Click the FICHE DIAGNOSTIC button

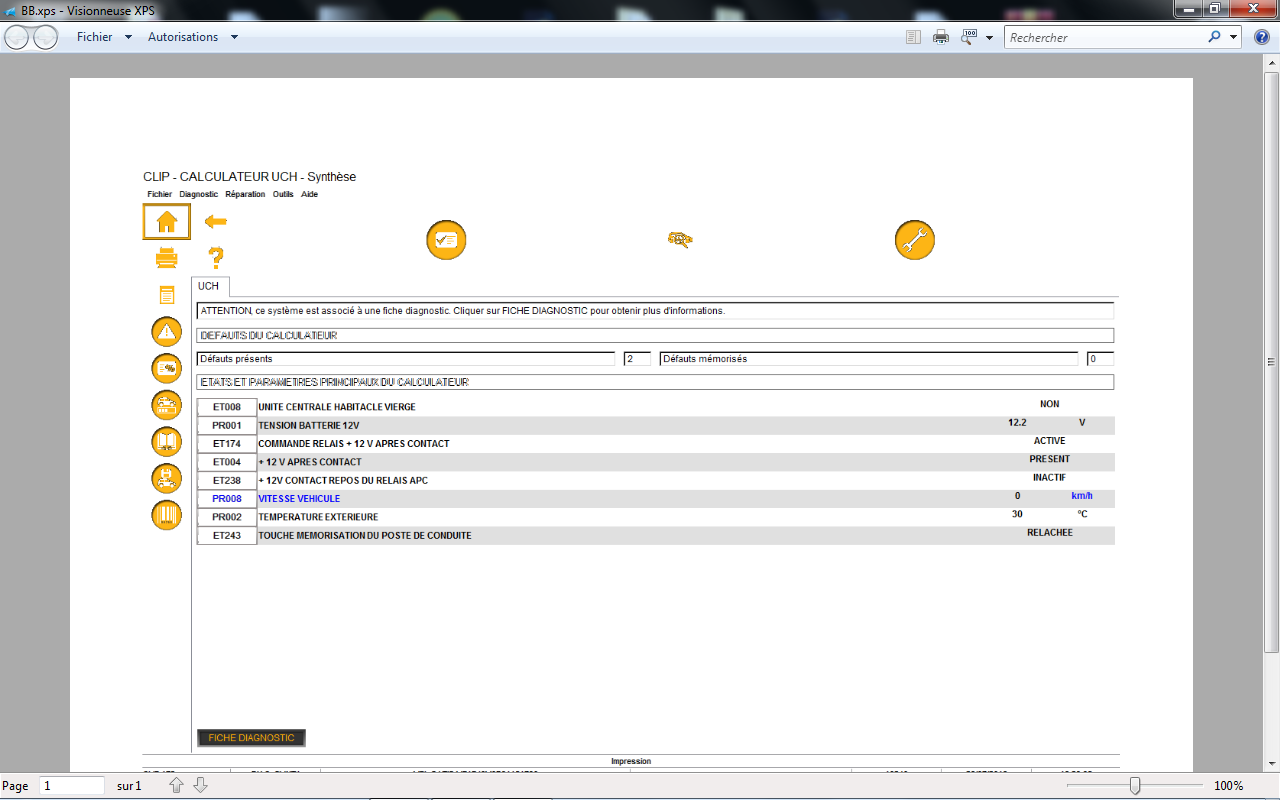(251, 738)
